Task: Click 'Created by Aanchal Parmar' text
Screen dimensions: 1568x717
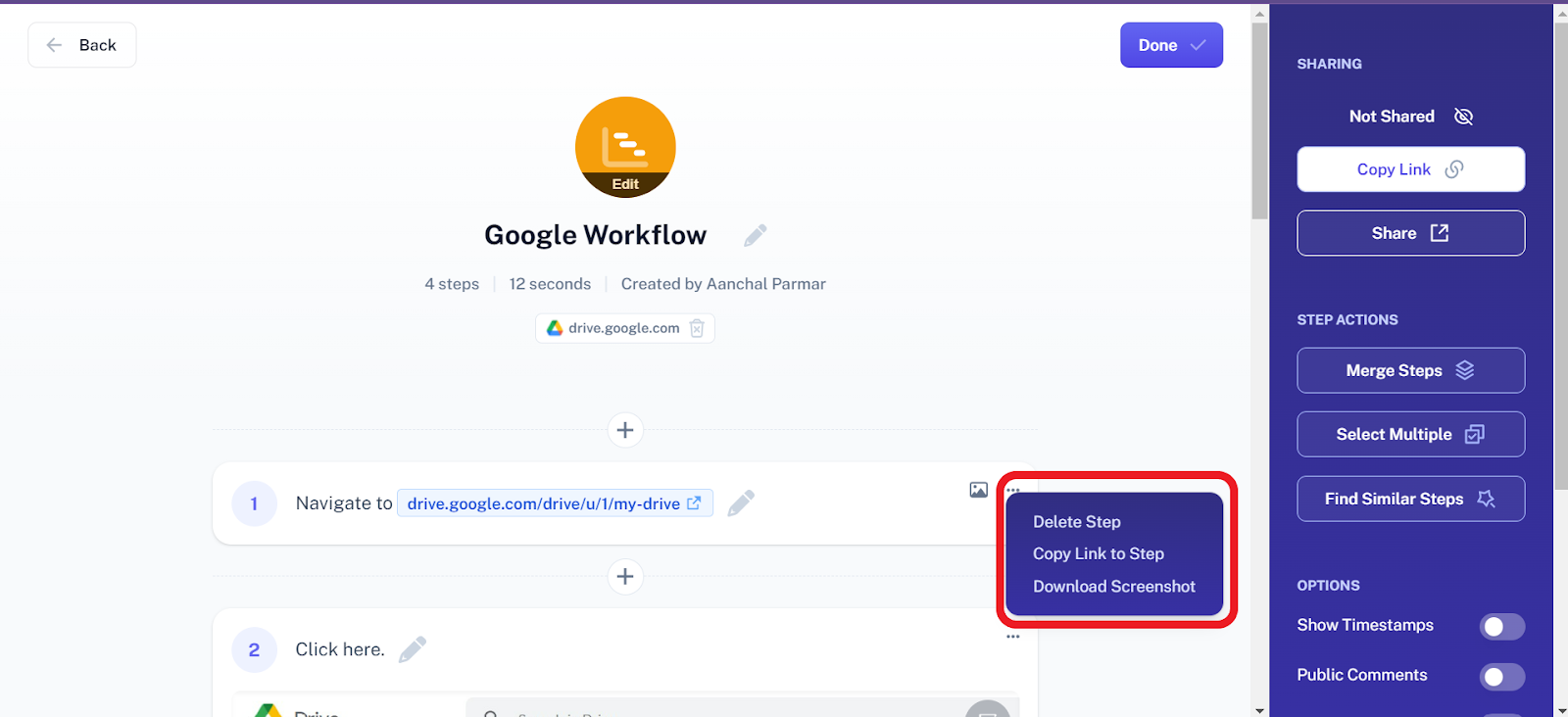Action: (x=723, y=284)
